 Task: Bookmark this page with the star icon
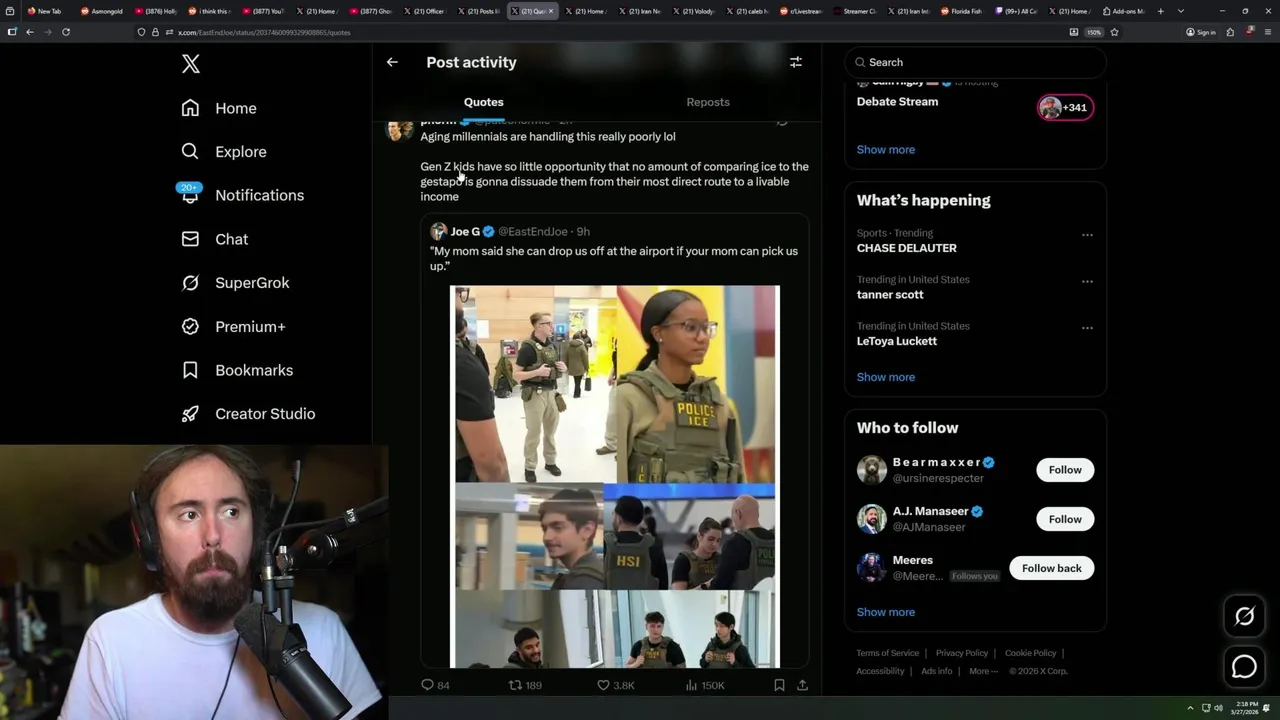(1114, 32)
